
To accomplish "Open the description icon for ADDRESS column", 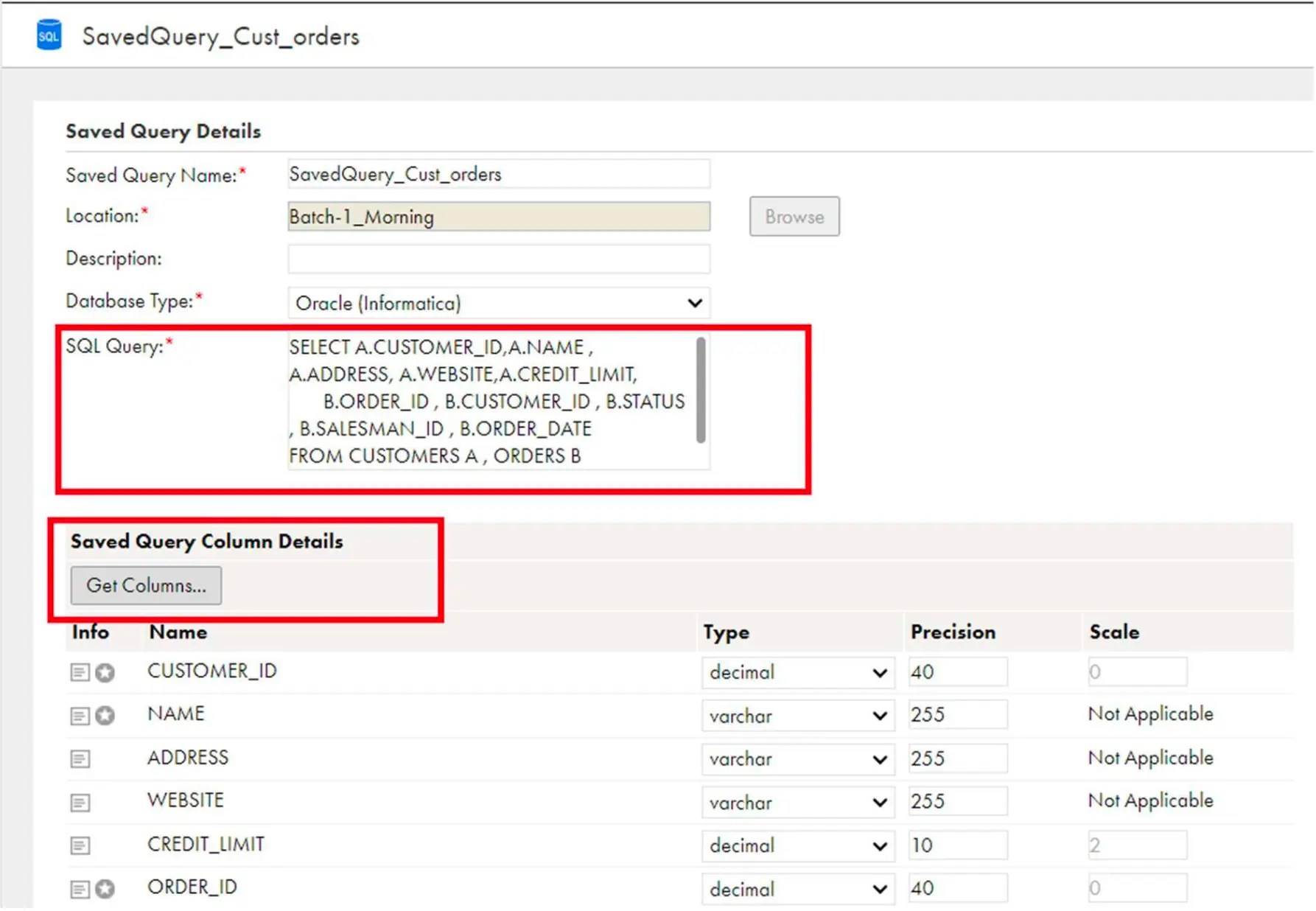I will point(79,758).
